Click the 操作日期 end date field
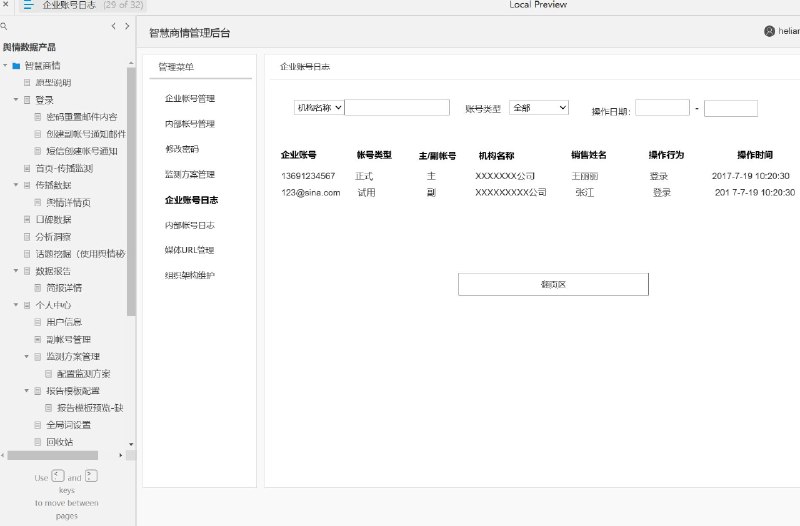 tap(731, 108)
